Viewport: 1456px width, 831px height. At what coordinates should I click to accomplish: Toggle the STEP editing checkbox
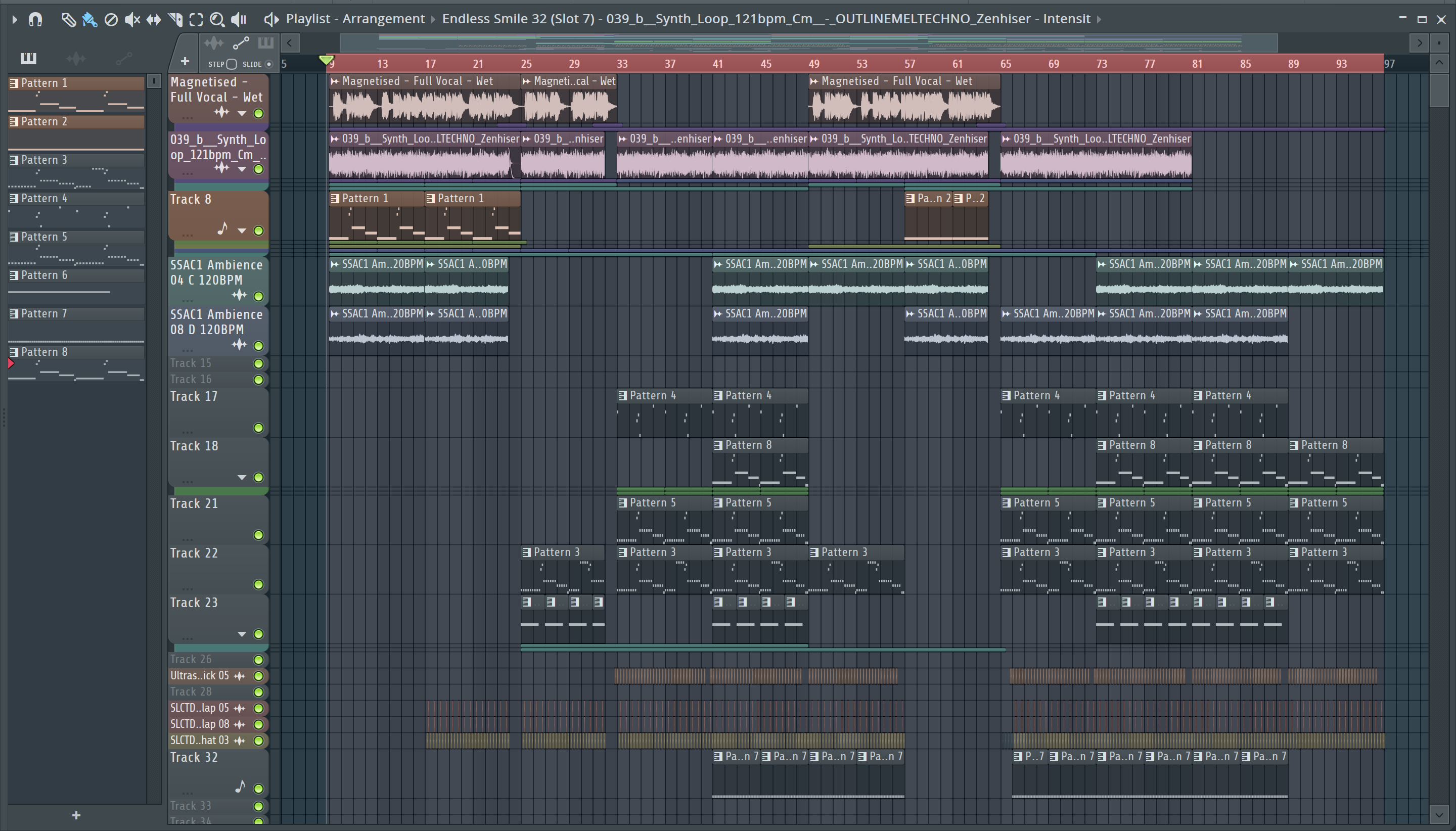click(x=231, y=64)
